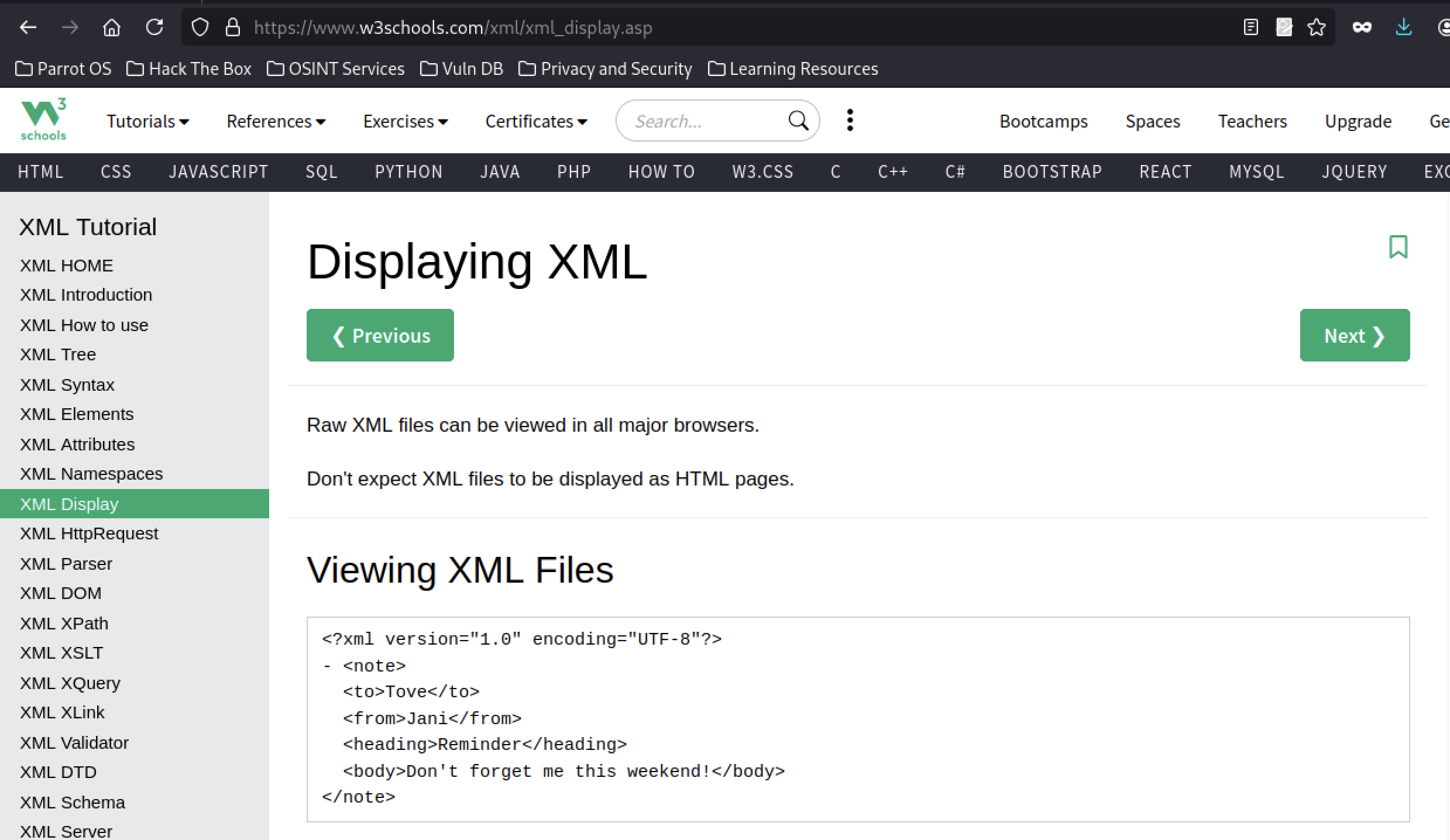Switch to the PYTHON tab
The width and height of the screenshot is (1450, 840).
(x=408, y=171)
